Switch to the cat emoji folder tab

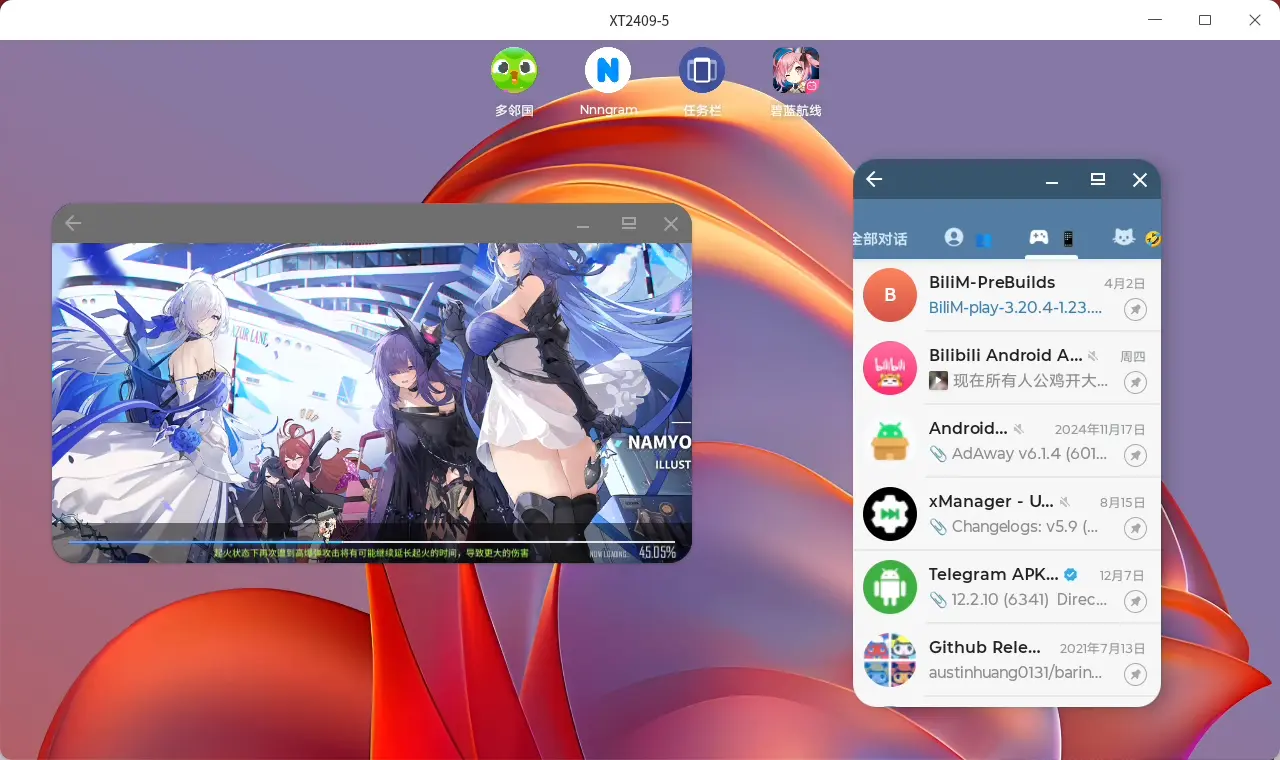pyautogui.click(x=1136, y=238)
